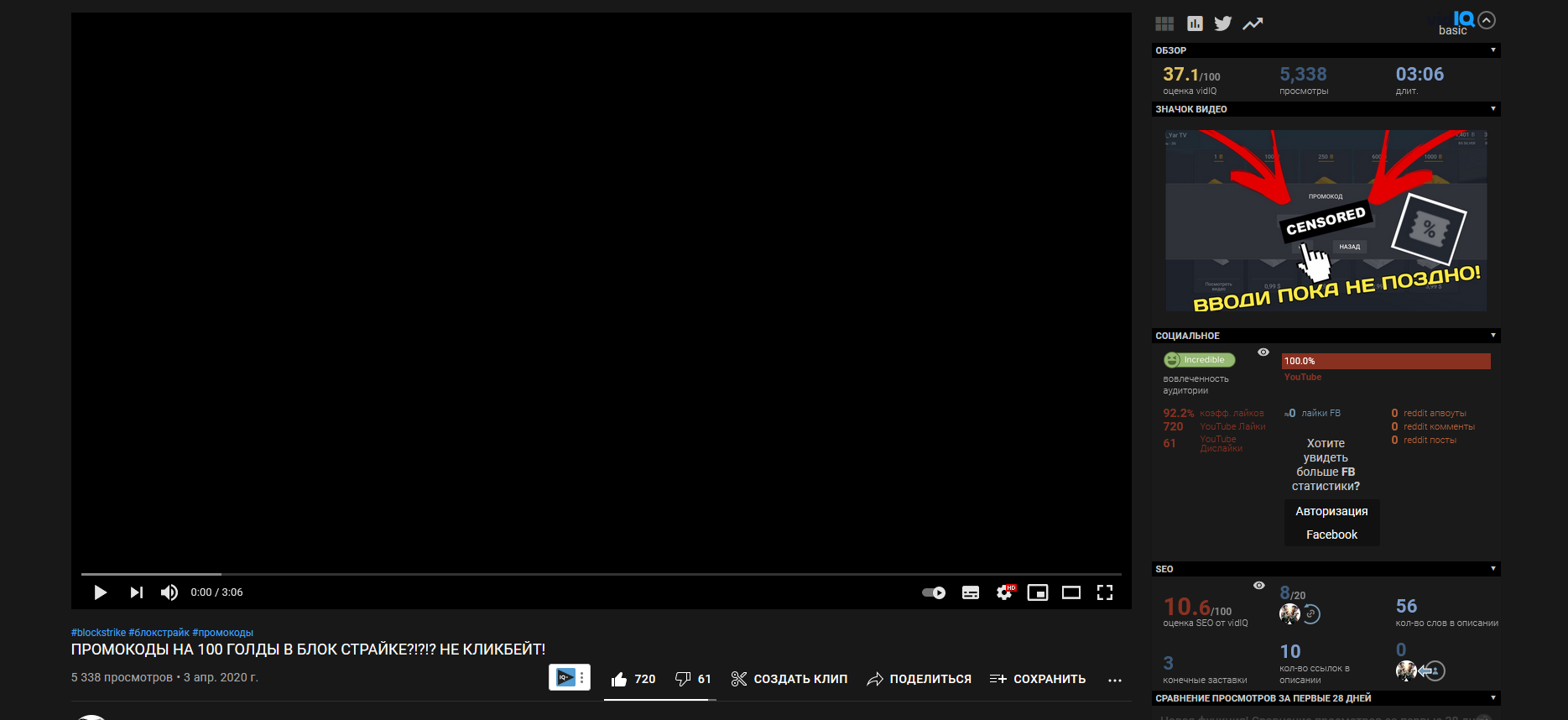Open player settings gear

point(1005,592)
